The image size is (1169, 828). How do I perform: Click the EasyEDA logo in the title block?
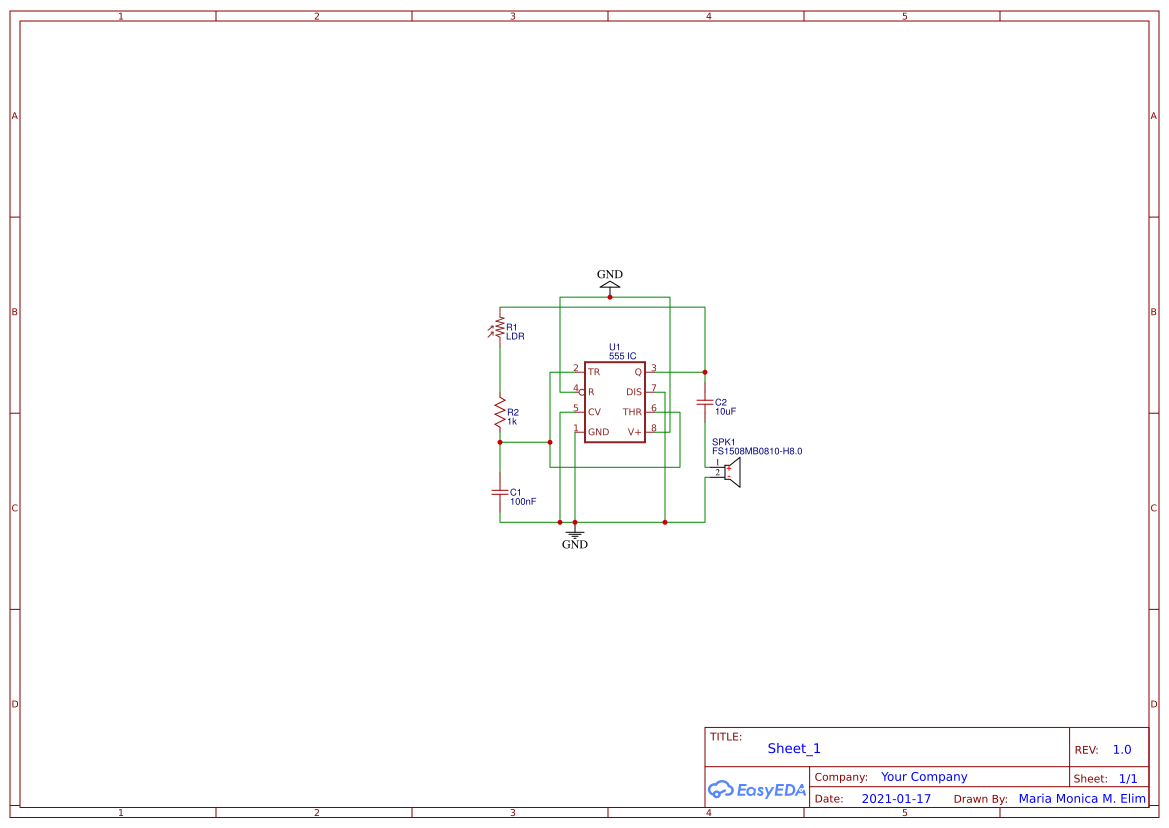pos(757,790)
